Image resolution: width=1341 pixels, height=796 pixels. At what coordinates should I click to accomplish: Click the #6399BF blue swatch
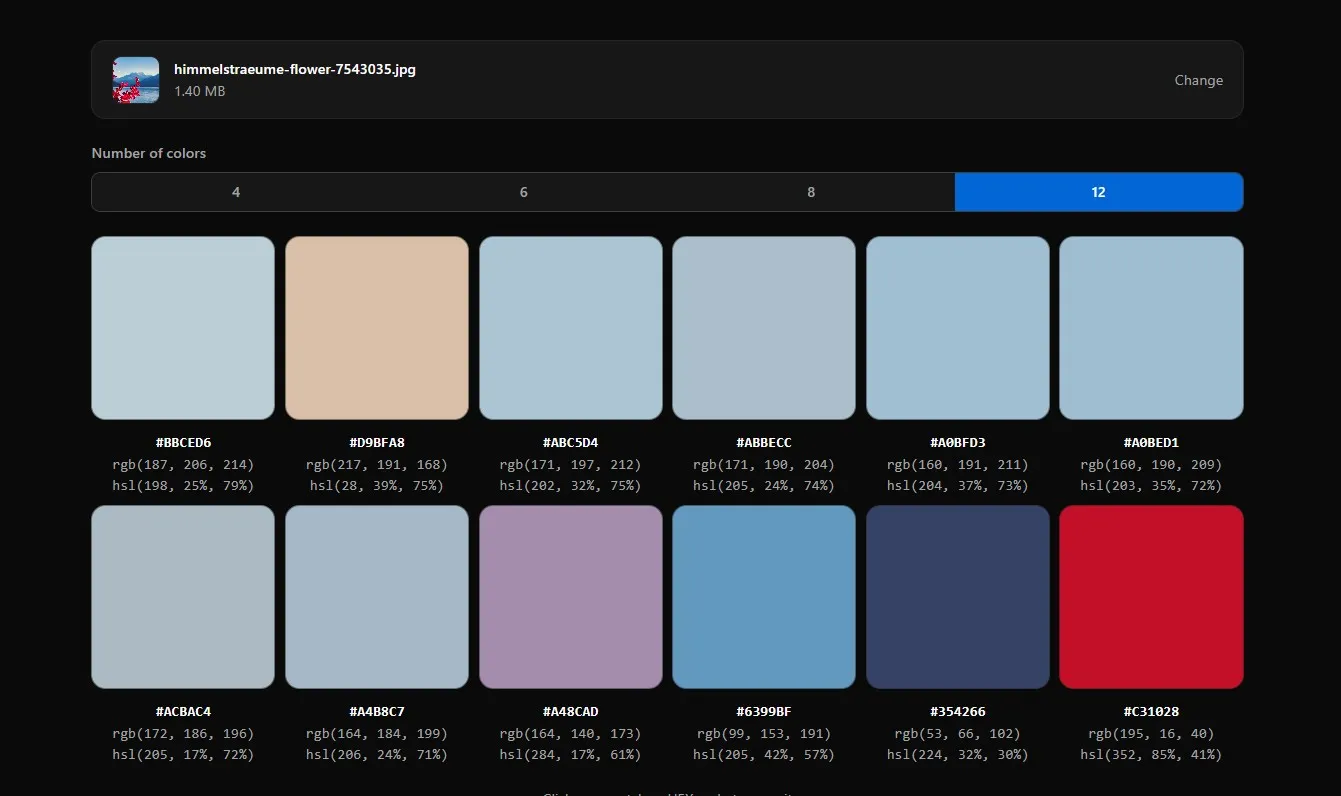coord(764,597)
